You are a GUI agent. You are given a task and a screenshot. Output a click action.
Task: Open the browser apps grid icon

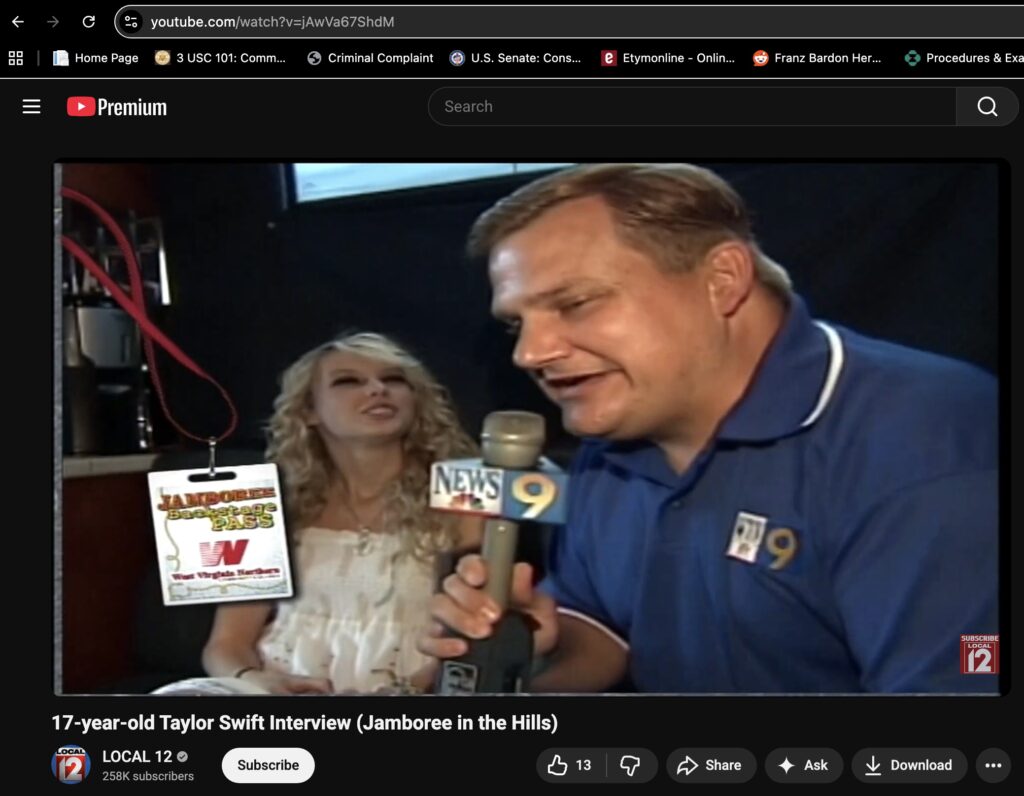click(x=15, y=58)
